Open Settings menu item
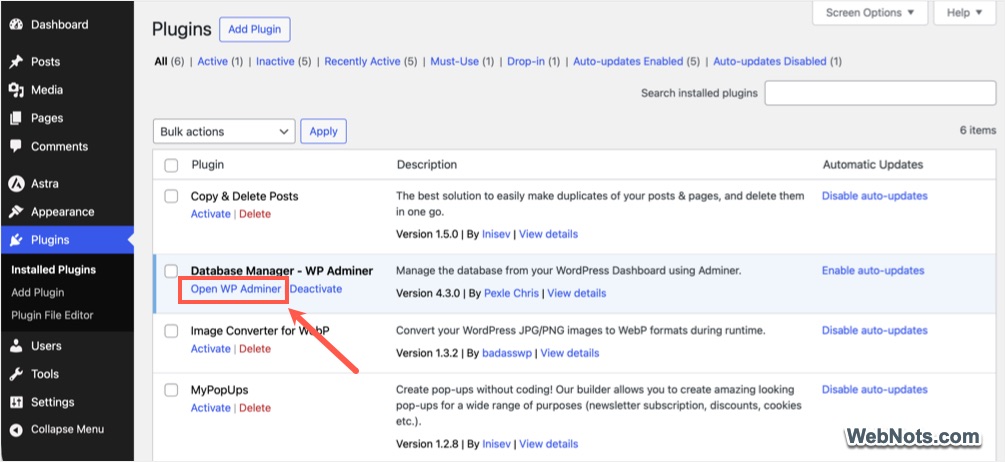Screen dimensions: 1005x462 [53, 402]
